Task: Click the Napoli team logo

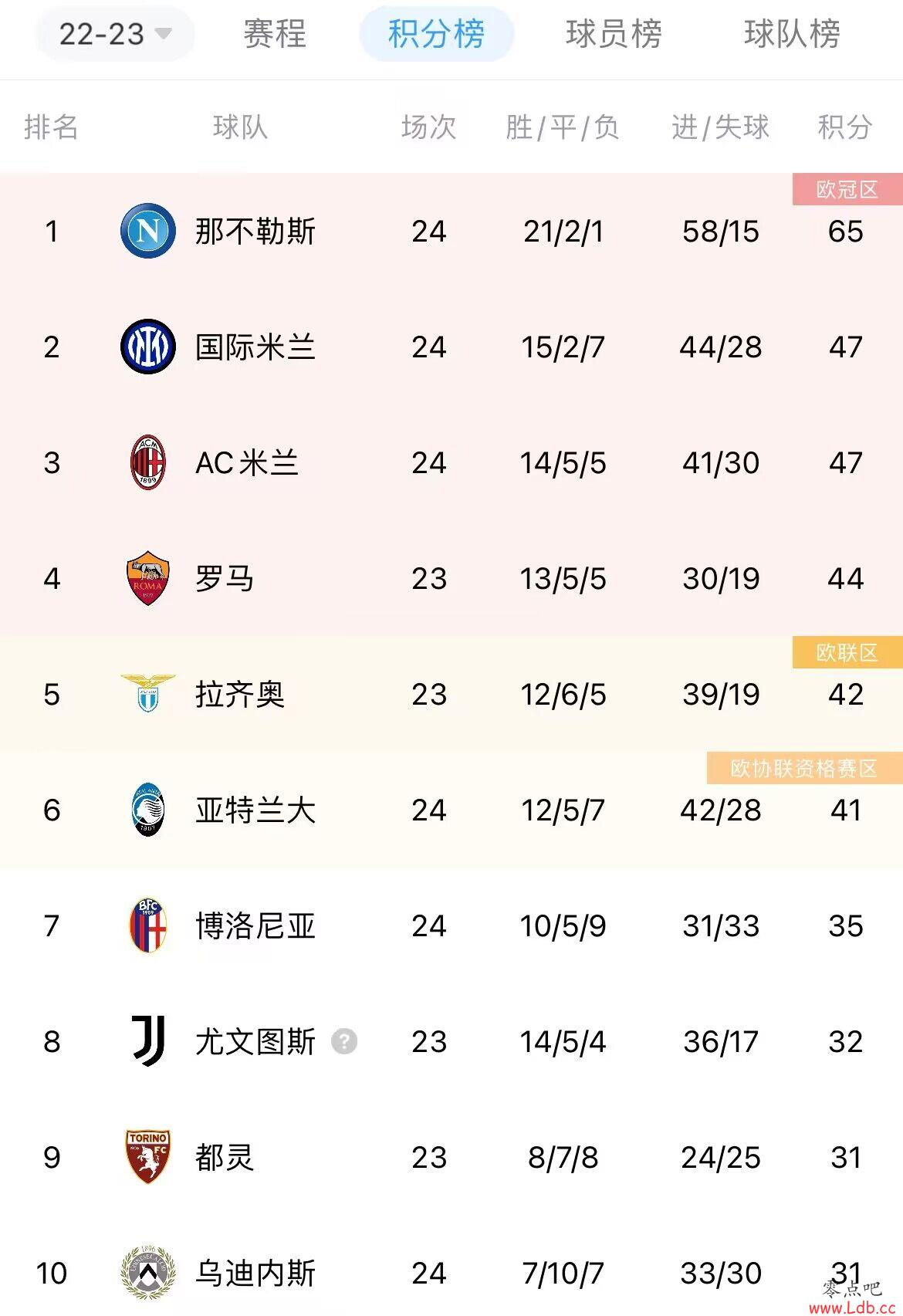Action: click(x=148, y=231)
